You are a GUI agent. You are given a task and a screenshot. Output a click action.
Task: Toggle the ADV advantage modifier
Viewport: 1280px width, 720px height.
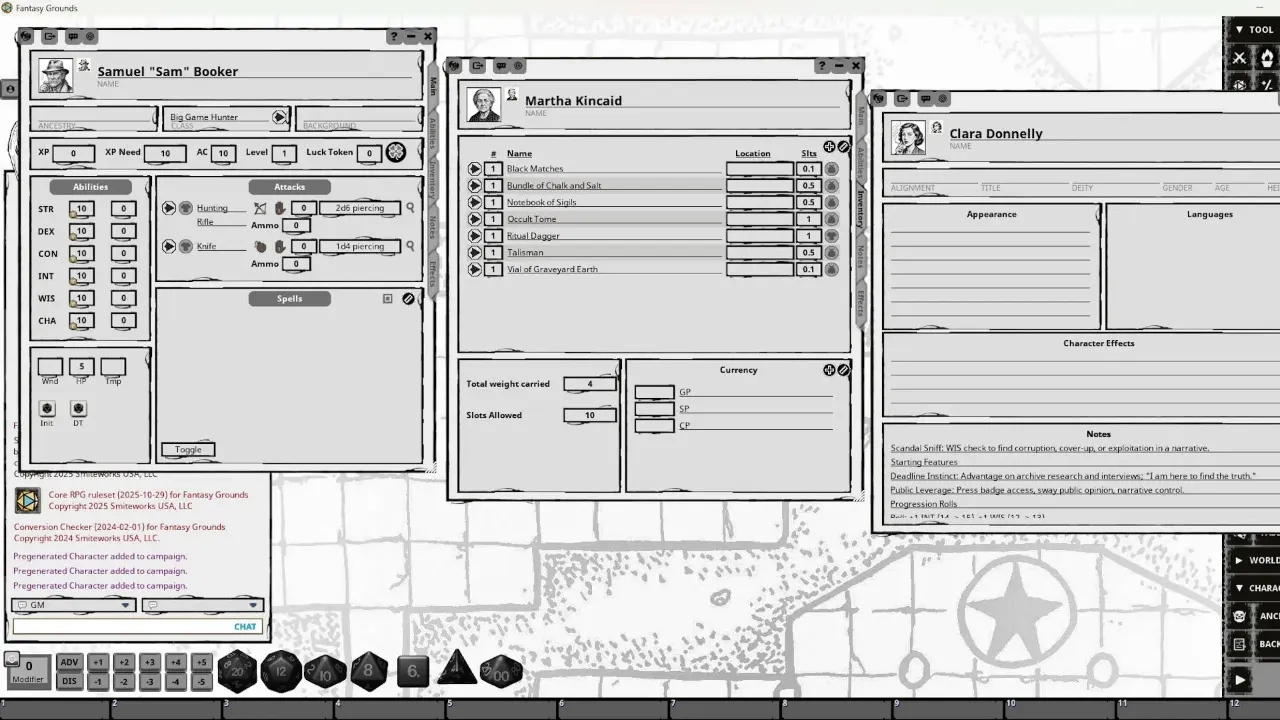click(x=69, y=662)
